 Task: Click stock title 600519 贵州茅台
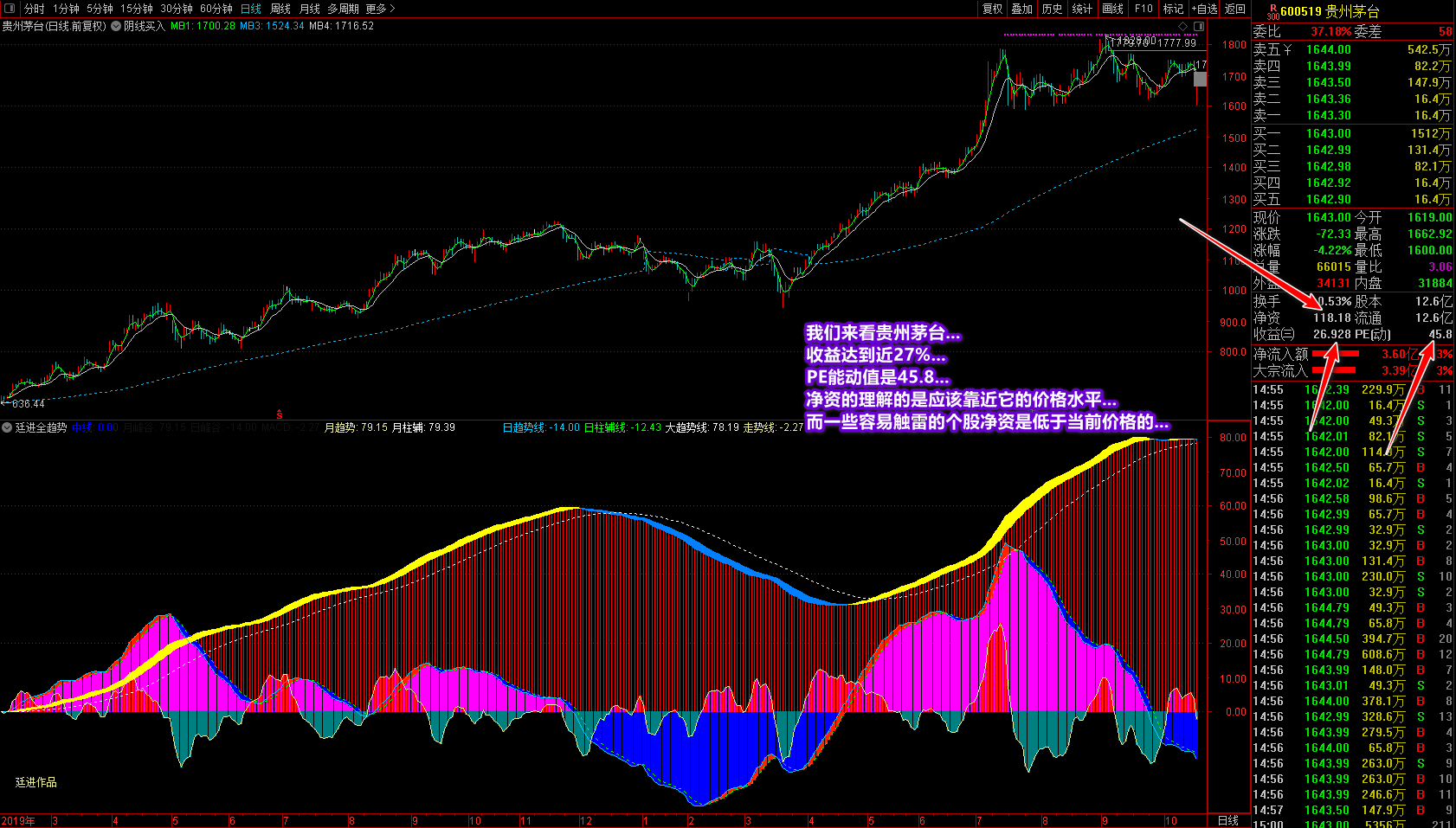(1330, 11)
